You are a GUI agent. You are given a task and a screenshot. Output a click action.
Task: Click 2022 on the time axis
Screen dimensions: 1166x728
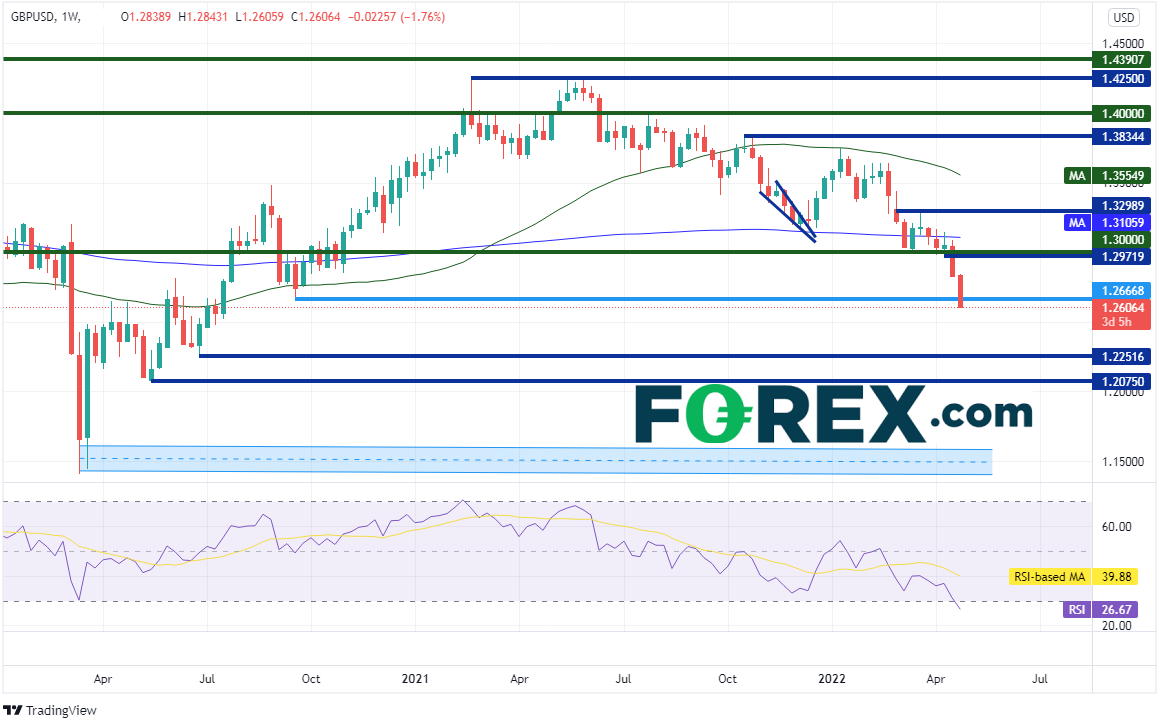[829, 678]
